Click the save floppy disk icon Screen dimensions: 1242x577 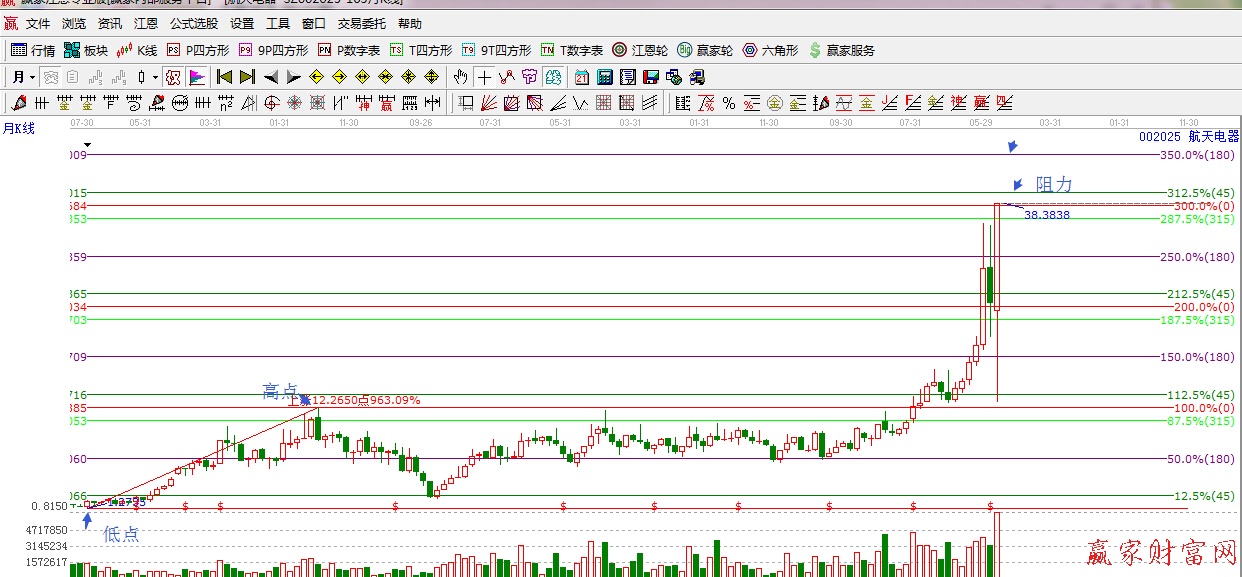651,77
